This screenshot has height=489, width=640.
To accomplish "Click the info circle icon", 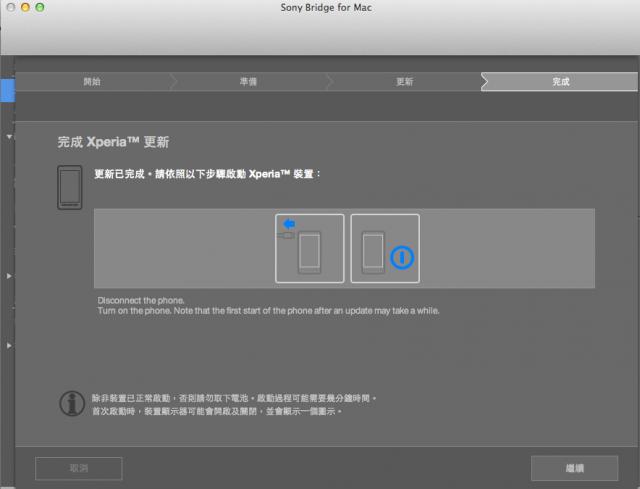I will point(72,404).
